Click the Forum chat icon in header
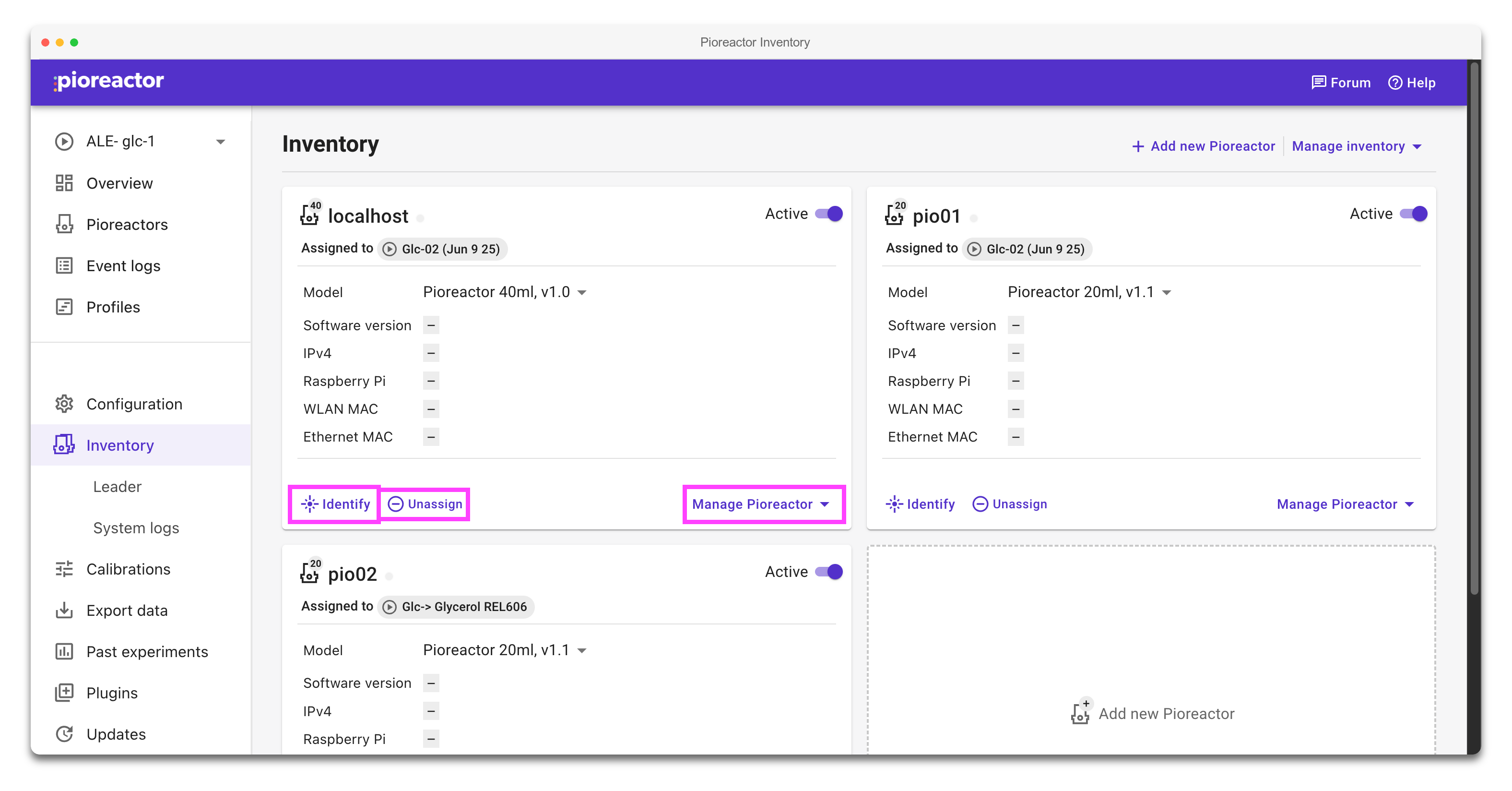1512x791 pixels. [1318, 83]
